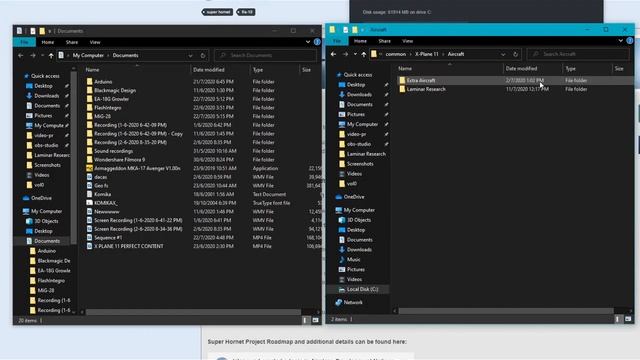Viewport: 640px width, 360px height.
Task: Open address history dropdown in Aircraft window
Action: click(503, 54)
